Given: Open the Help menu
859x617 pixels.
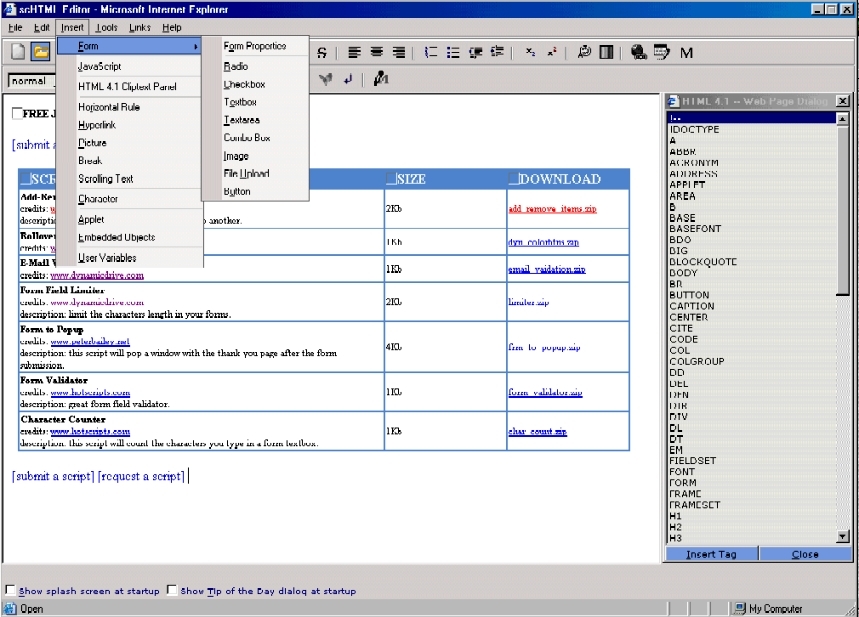Looking at the screenshot, I should coord(171,27).
